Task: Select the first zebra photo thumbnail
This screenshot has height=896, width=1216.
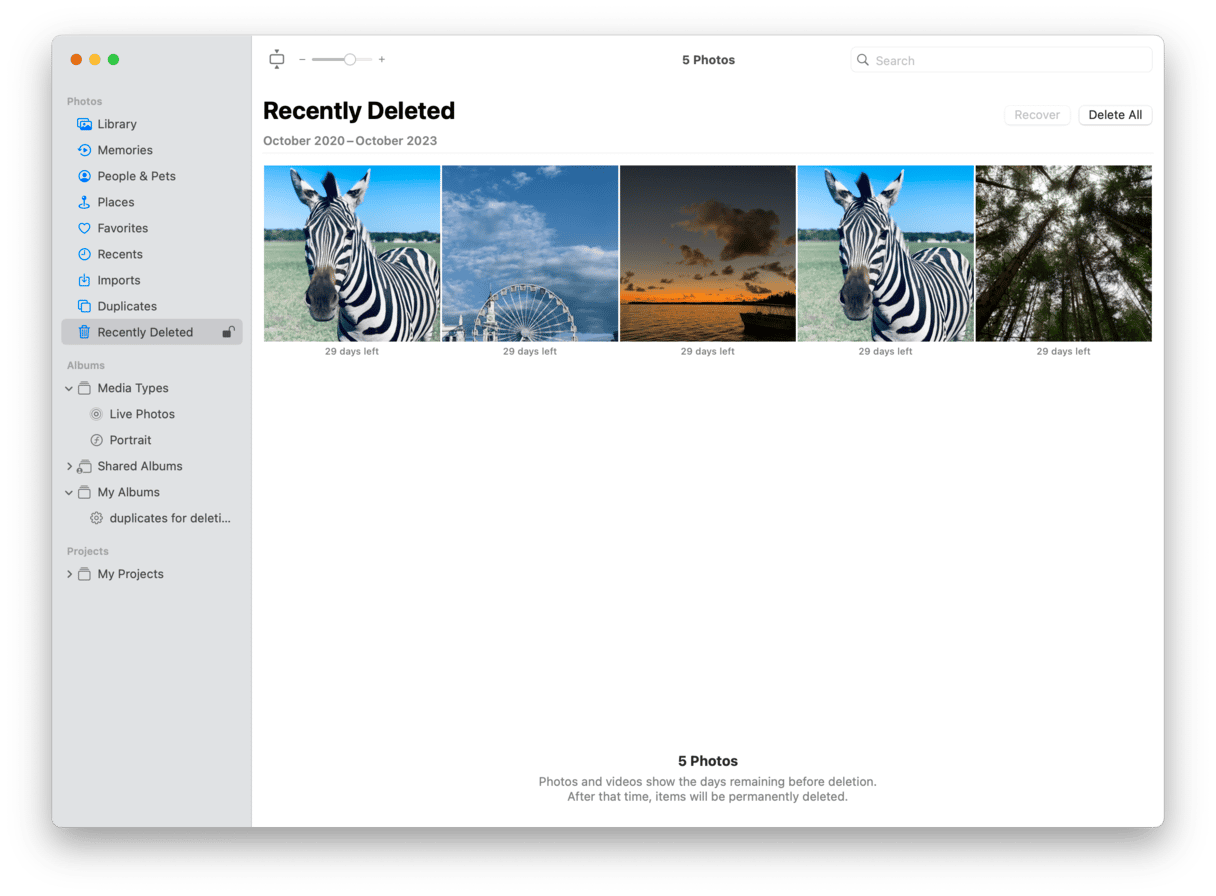Action: (x=352, y=254)
